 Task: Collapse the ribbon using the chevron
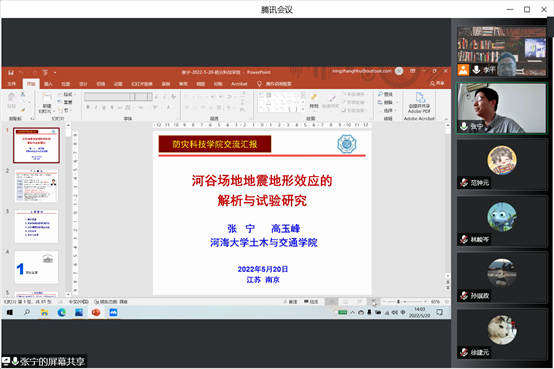(x=446, y=119)
